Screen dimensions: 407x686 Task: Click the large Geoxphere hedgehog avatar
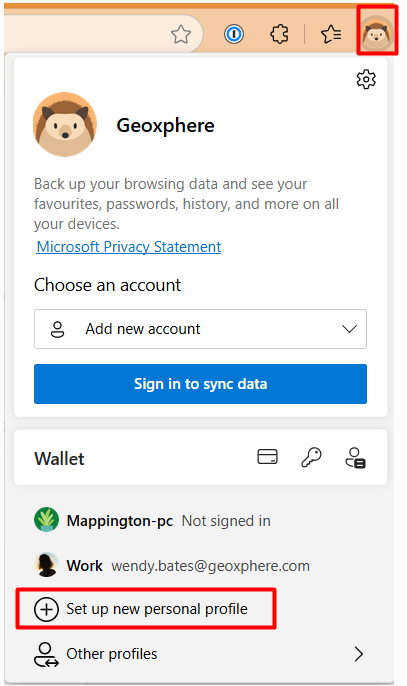coord(65,124)
